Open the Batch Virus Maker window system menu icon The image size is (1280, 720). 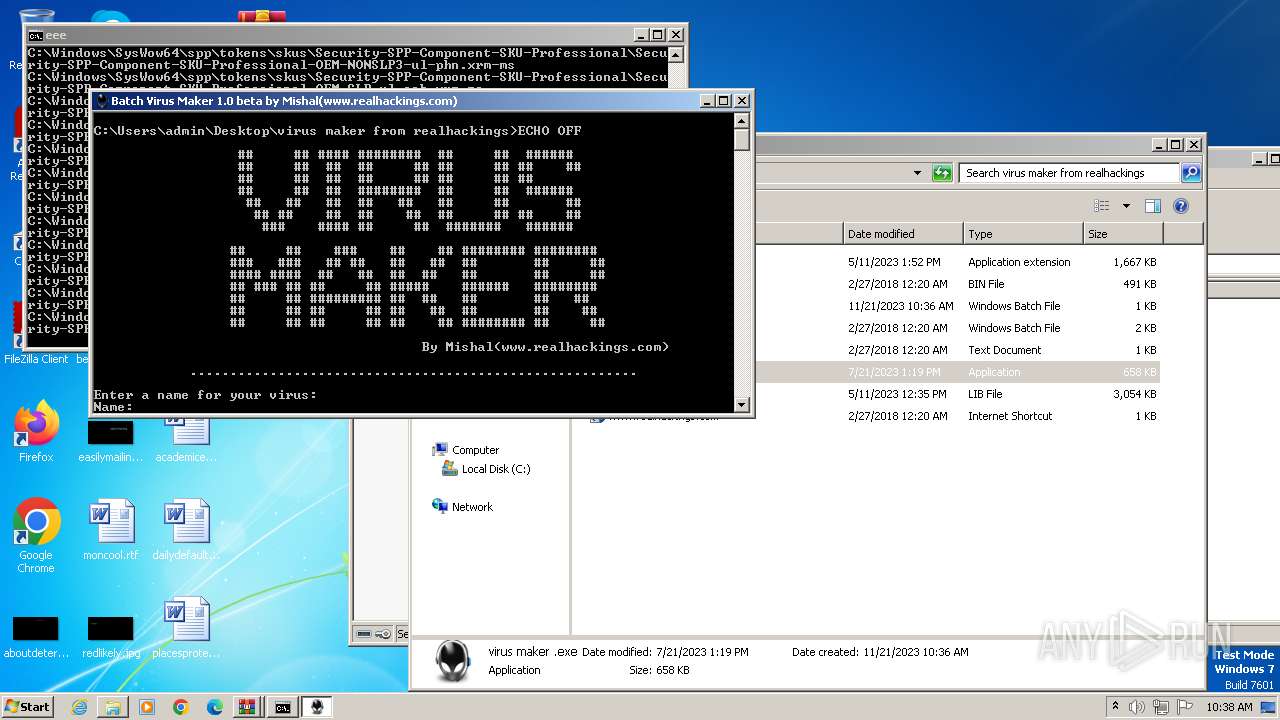[102, 100]
